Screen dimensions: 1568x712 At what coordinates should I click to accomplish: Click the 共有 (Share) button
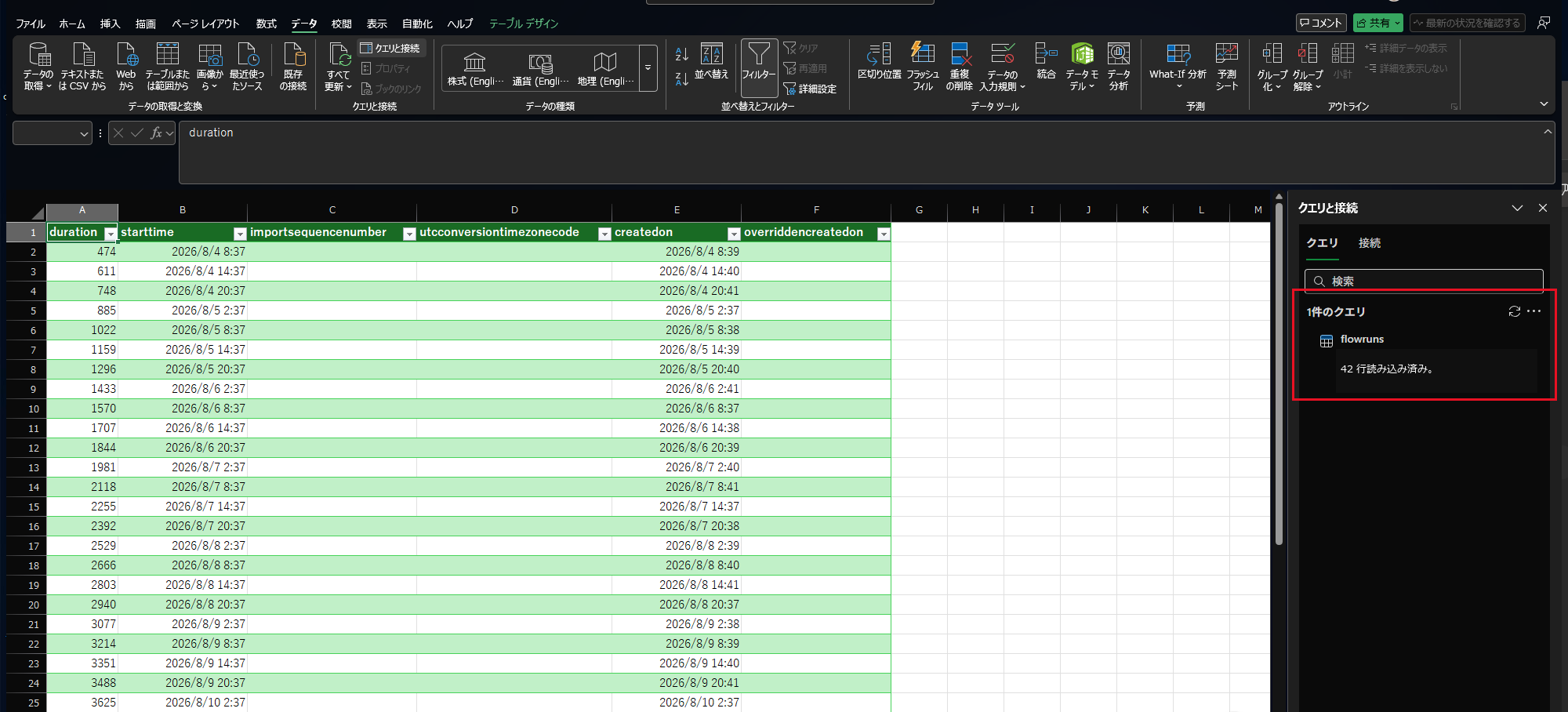[1378, 23]
